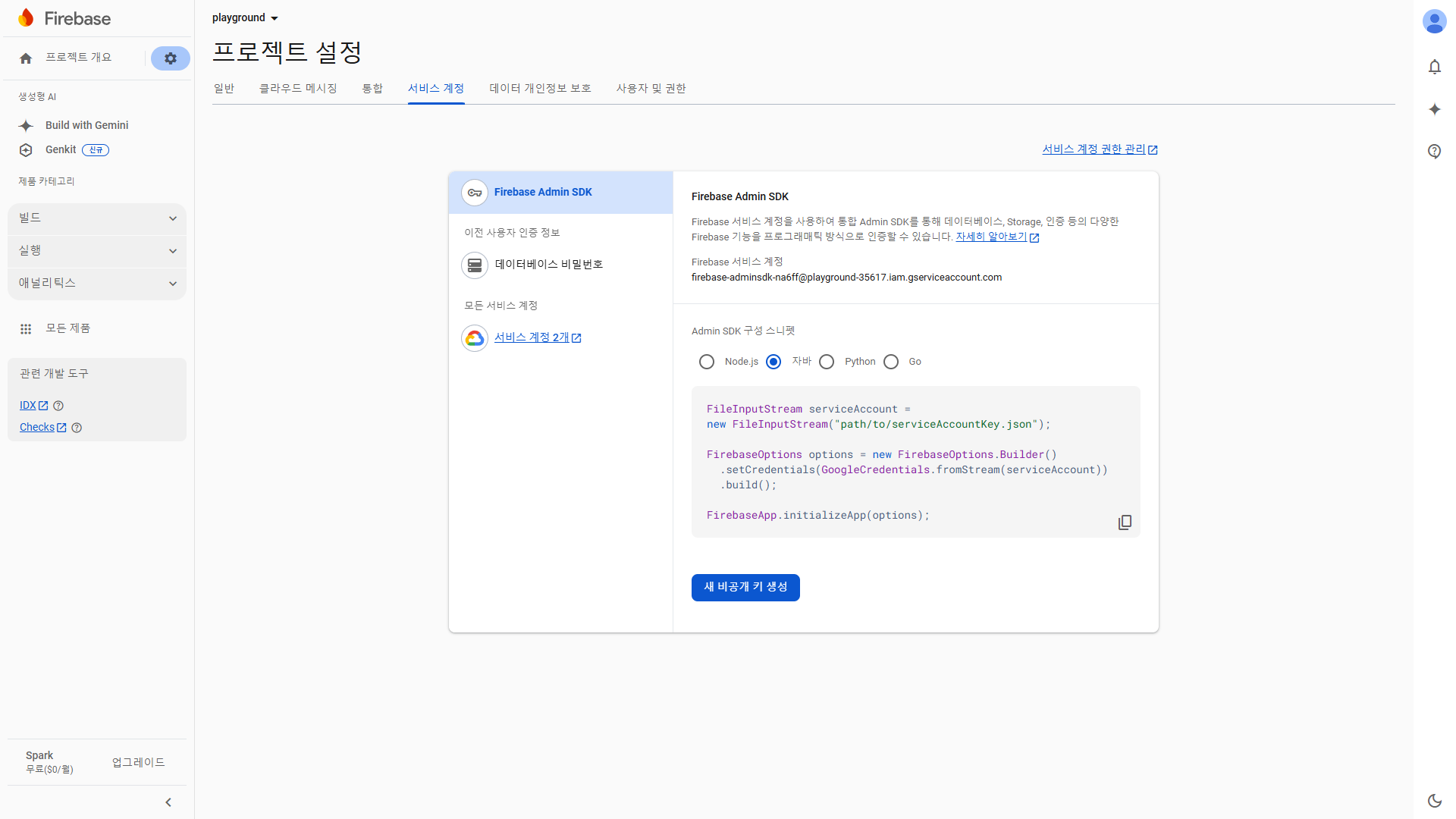Viewport: 1456px width, 819px height.
Task: Select 데이터베이스 비밀번호 in the list
Action: 548,265
